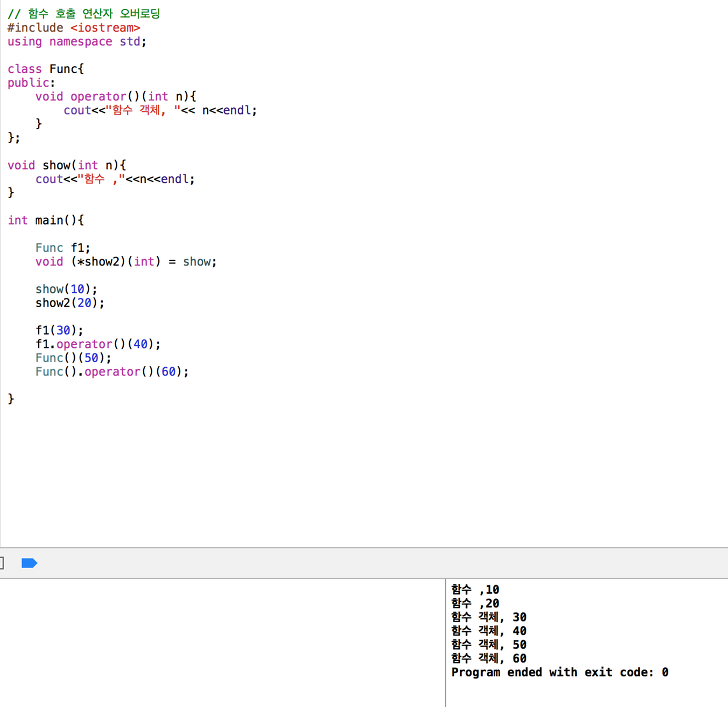Click the "f1(30);" call line
This screenshot has width=728, height=707.
59,331
